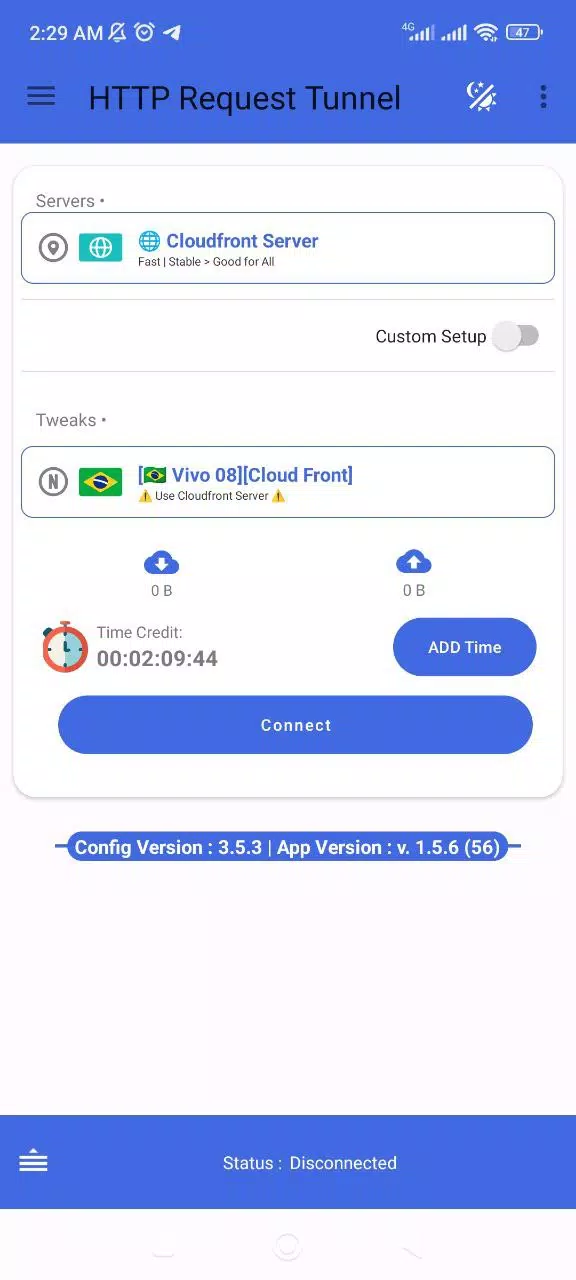Tap the teal globe server icon
The image size is (576, 1280).
(100, 247)
